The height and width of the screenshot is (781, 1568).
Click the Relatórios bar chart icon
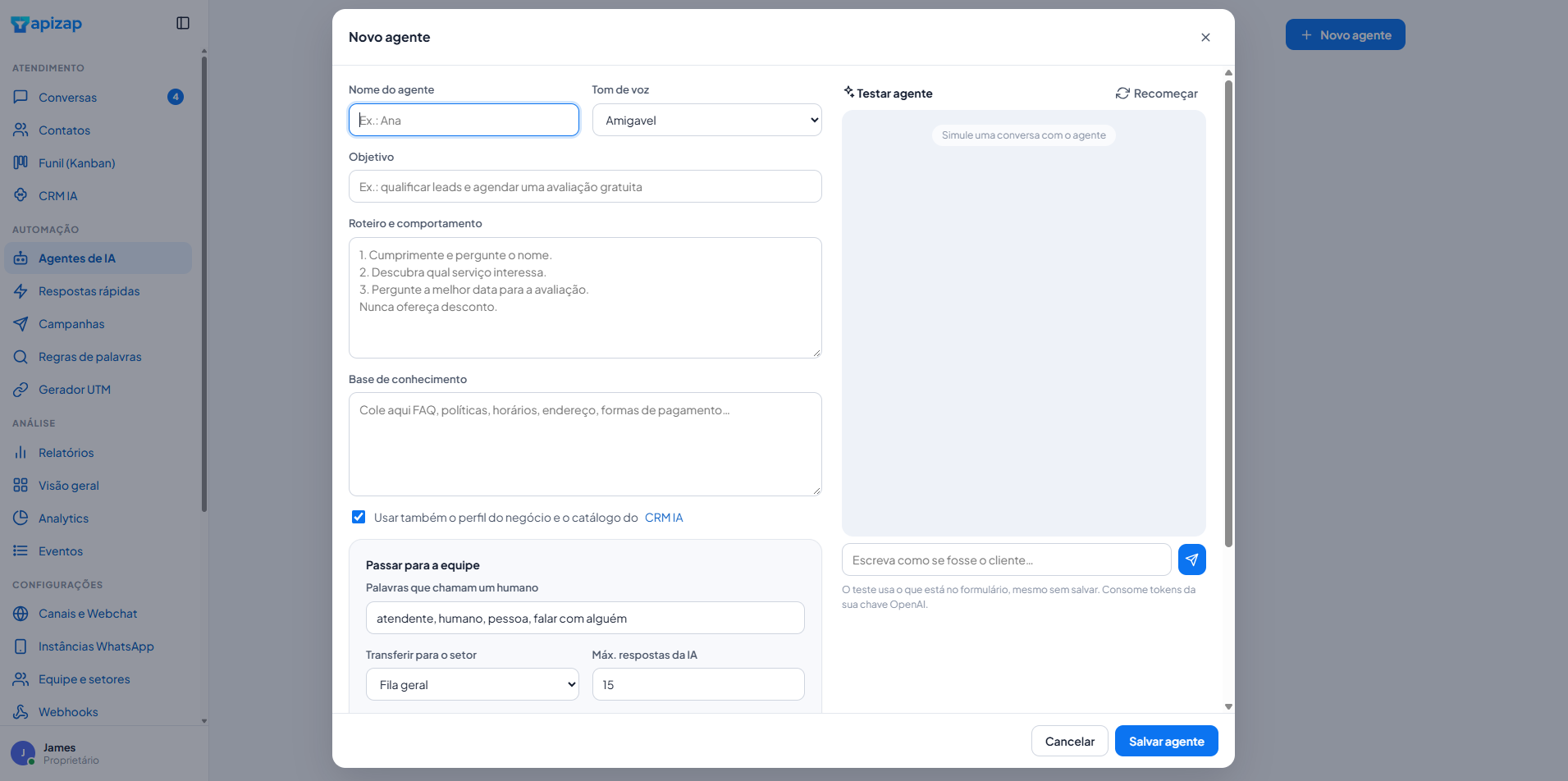pyautogui.click(x=21, y=452)
